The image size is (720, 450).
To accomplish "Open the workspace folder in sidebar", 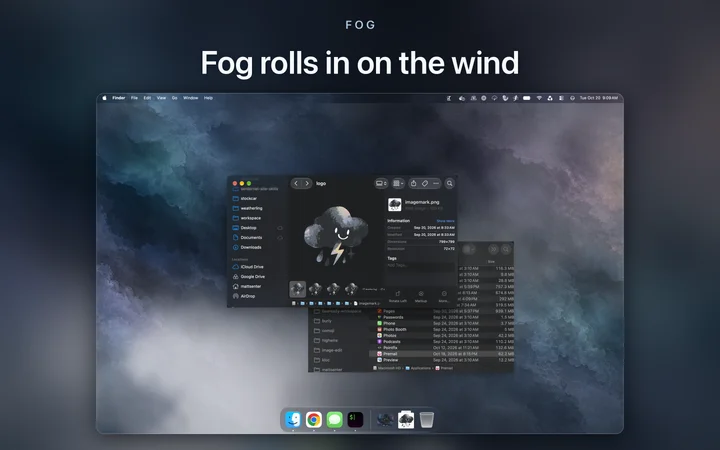I will 247,218.
